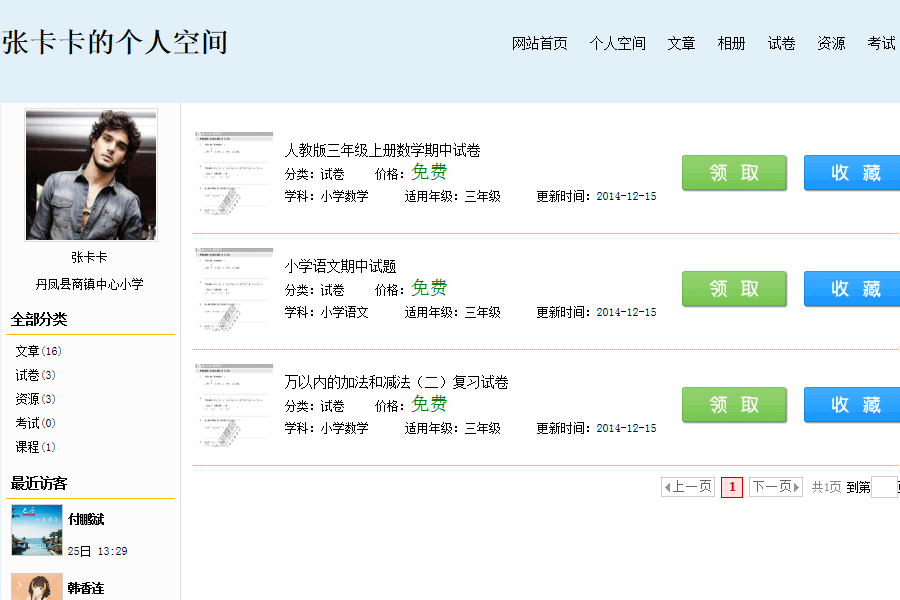This screenshot has height=600, width=900.
Task: Click 领取 for the 小学语文期中试题 paper
Action: click(x=734, y=289)
